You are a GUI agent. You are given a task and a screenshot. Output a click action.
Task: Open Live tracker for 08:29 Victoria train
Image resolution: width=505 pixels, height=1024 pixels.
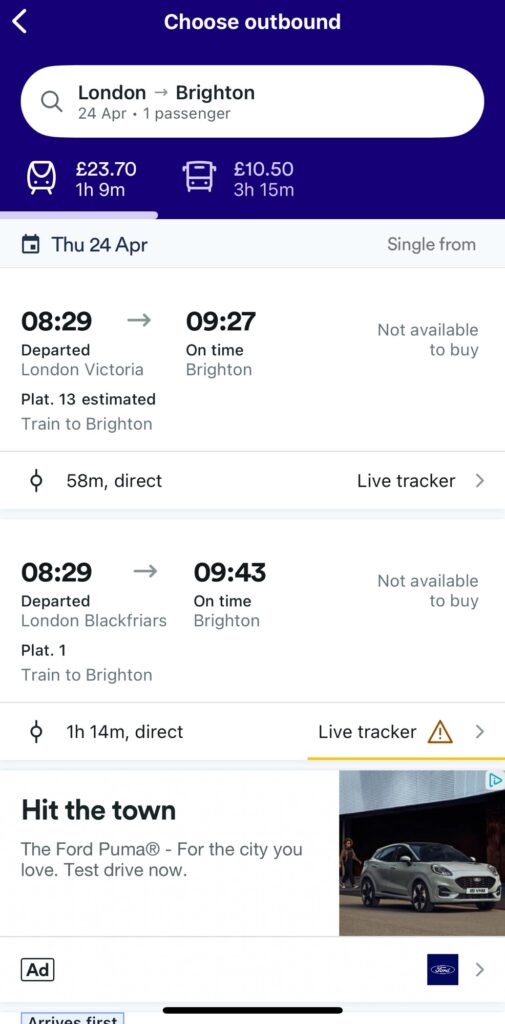tap(406, 481)
